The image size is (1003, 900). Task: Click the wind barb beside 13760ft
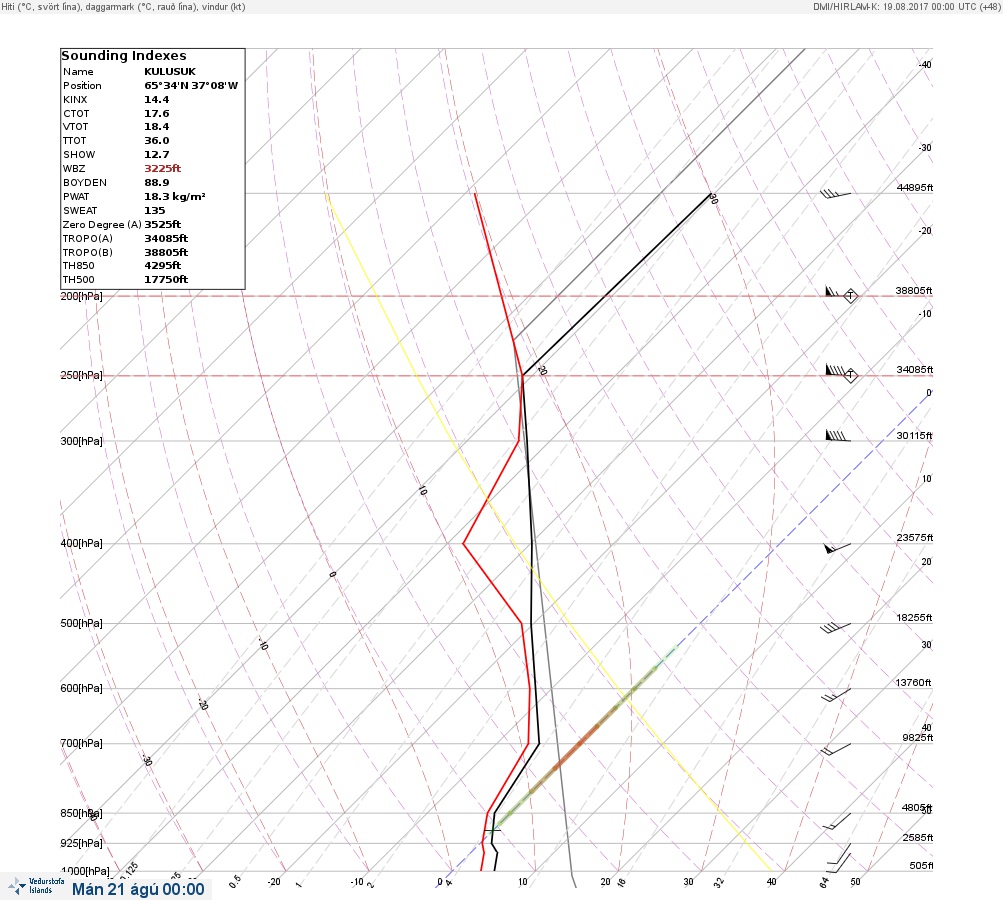click(836, 695)
